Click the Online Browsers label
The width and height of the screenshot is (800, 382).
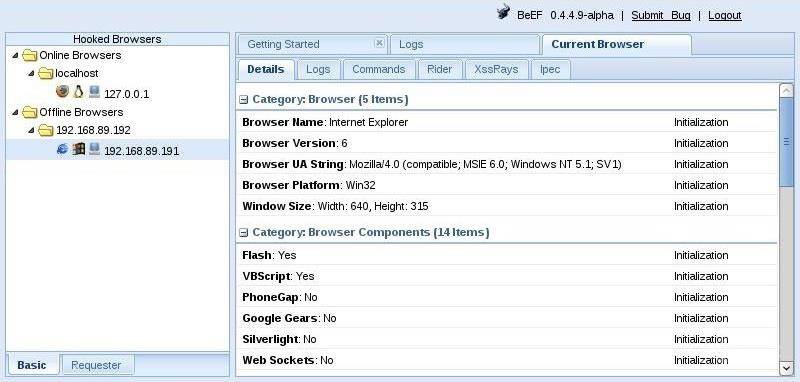[80, 55]
